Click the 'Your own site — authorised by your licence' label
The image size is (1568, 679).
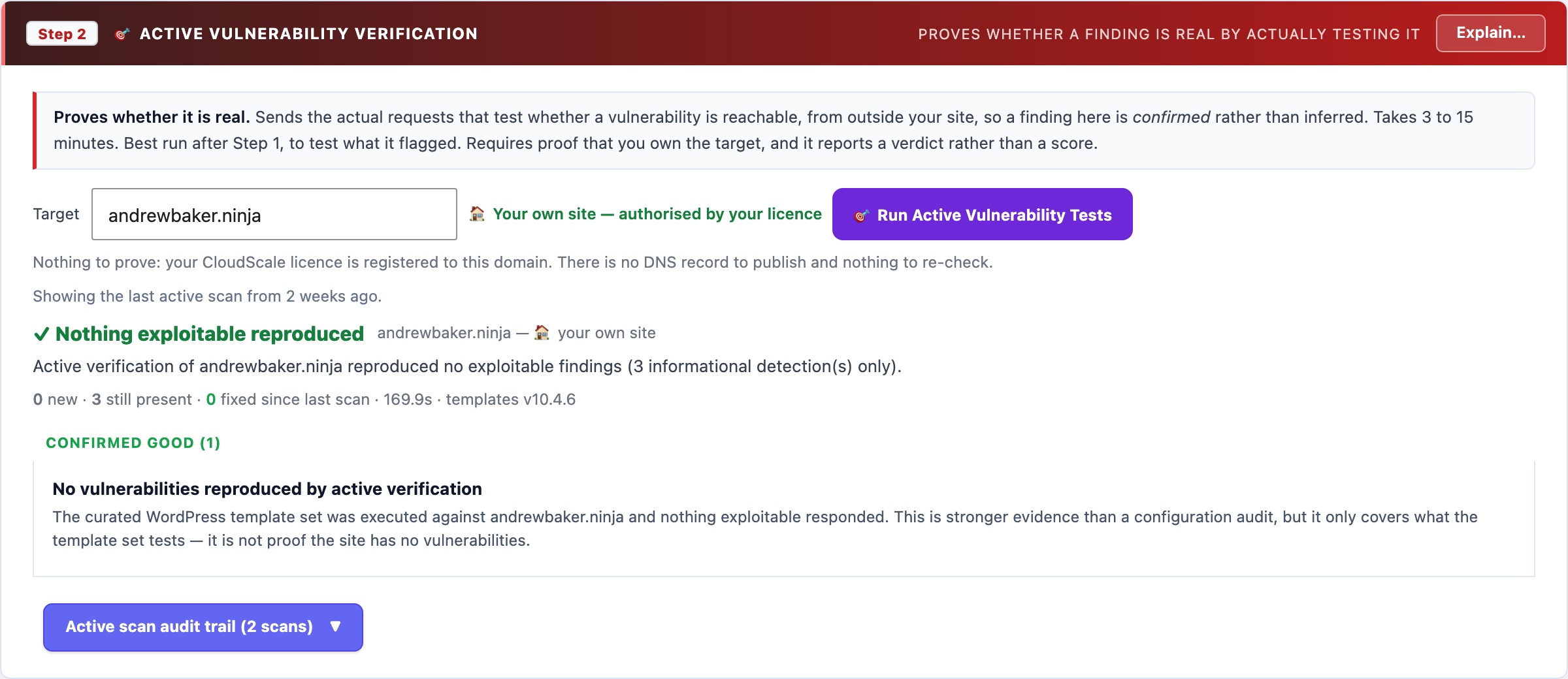point(657,214)
